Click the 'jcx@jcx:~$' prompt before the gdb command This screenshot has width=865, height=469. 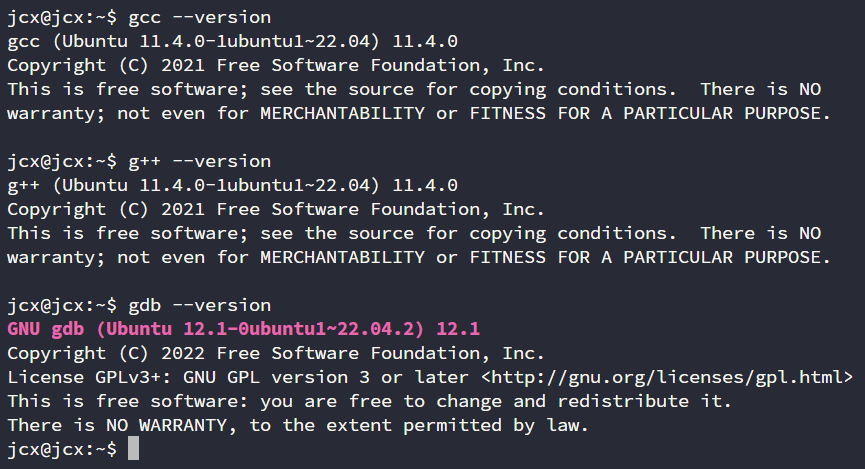tap(61, 305)
